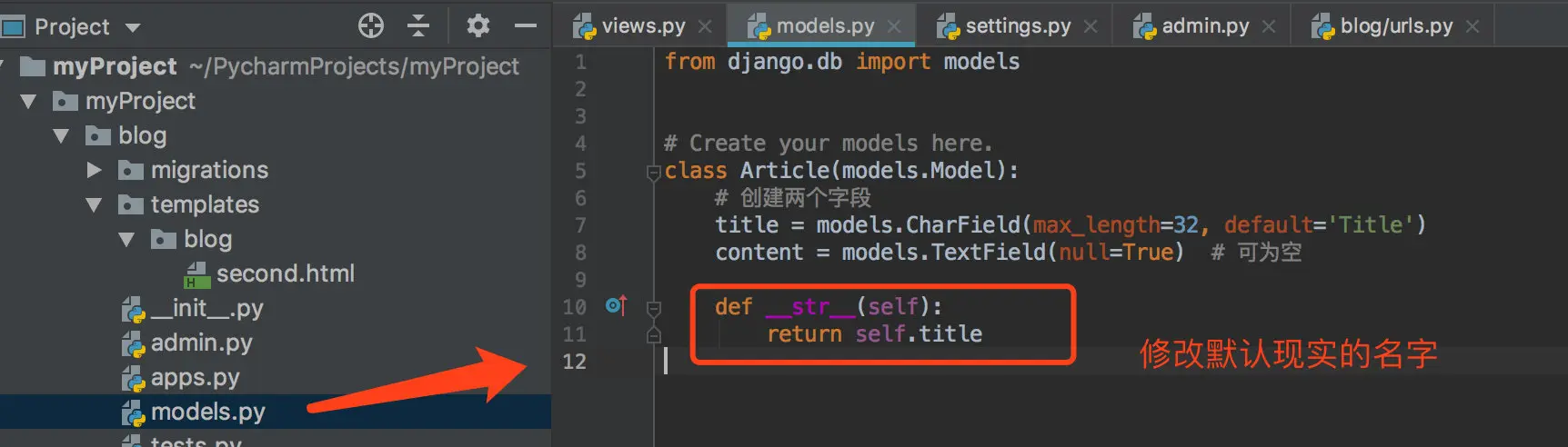
Task: Click line number 12 in gutter
Action: (x=574, y=362)
